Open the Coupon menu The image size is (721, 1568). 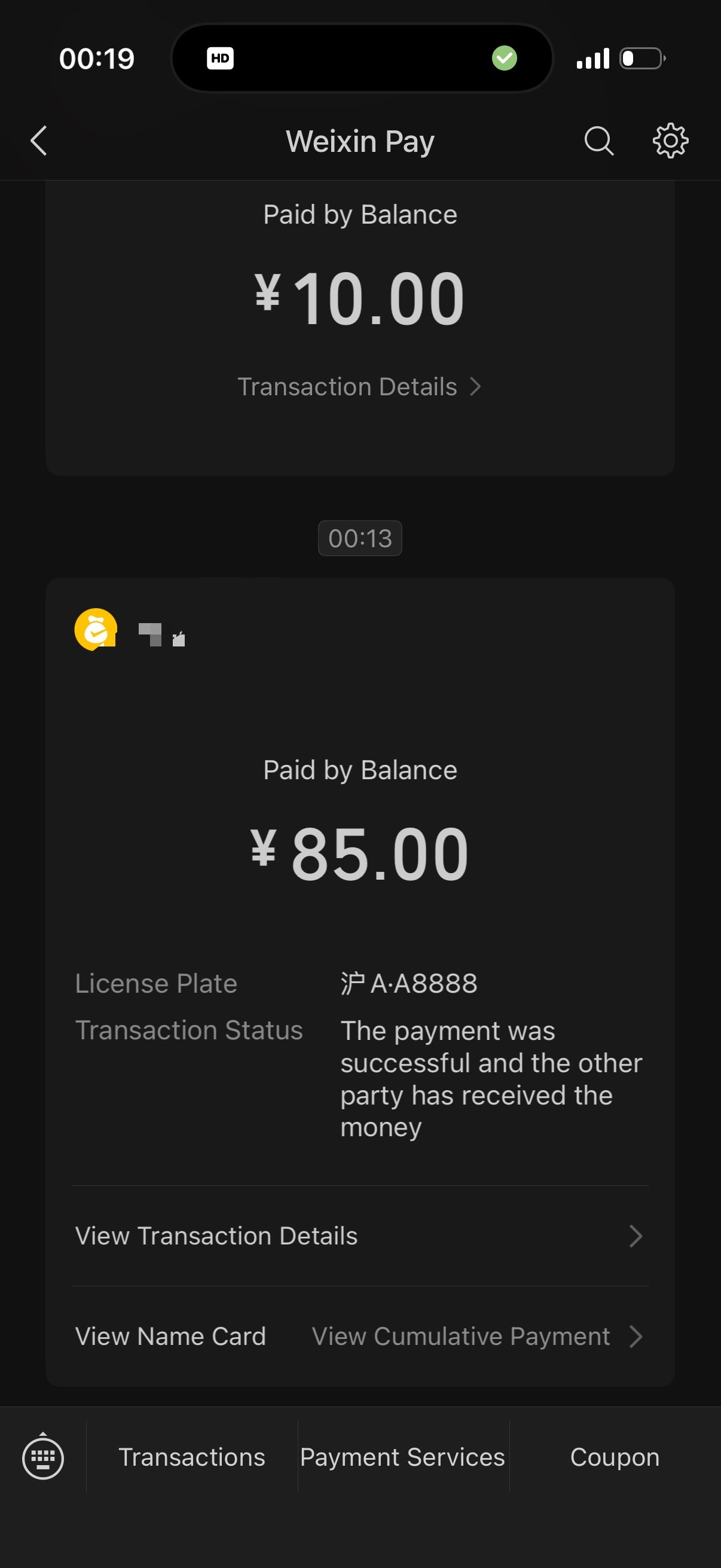[615, 1457]
